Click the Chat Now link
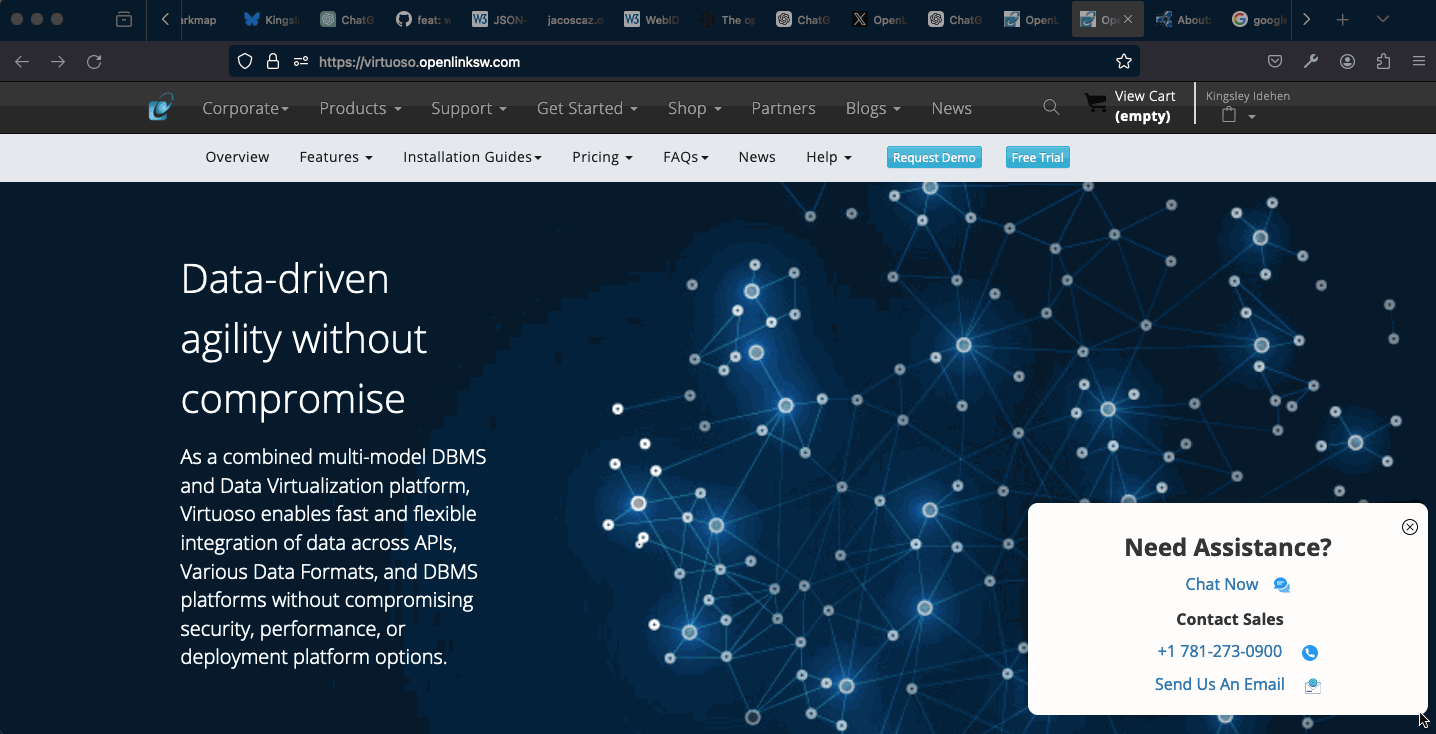Image resolution: width=1436 pixels, height=734 pixels. pos(1221,584)
